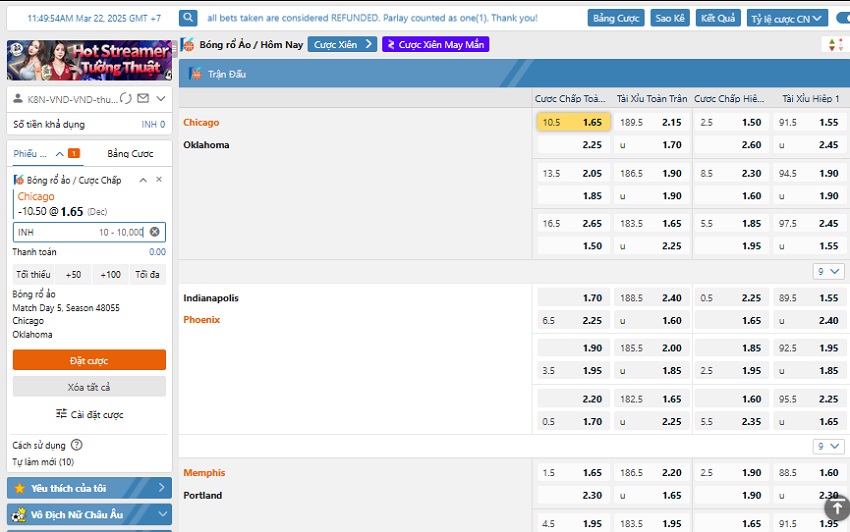The width and height of the screenshot is (850, 532).
Task: Open Cách sử dụng help icon
Action: tap(77, 445)
